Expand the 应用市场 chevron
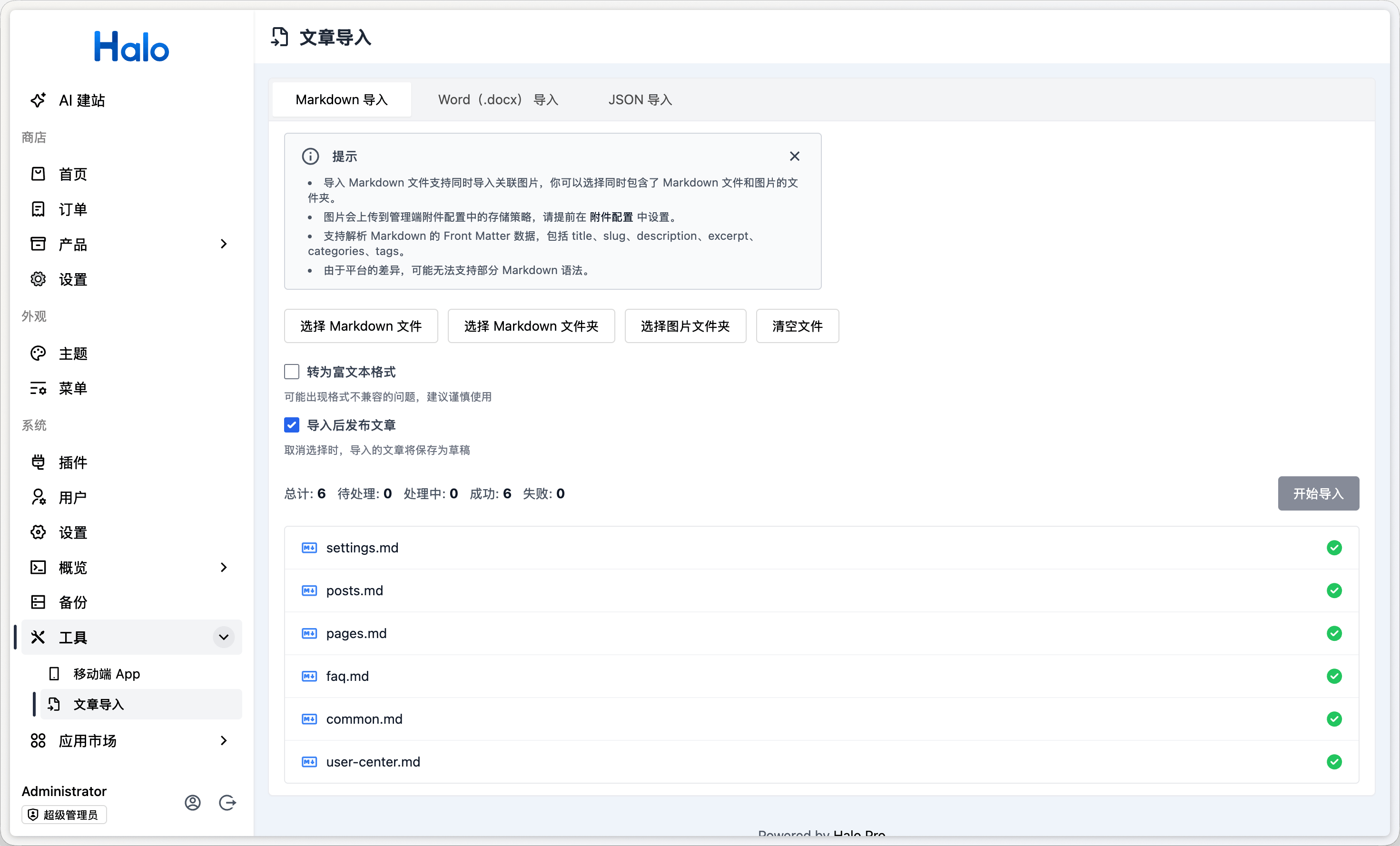Viewport: 1400px width, 846px height. [223, 740]
